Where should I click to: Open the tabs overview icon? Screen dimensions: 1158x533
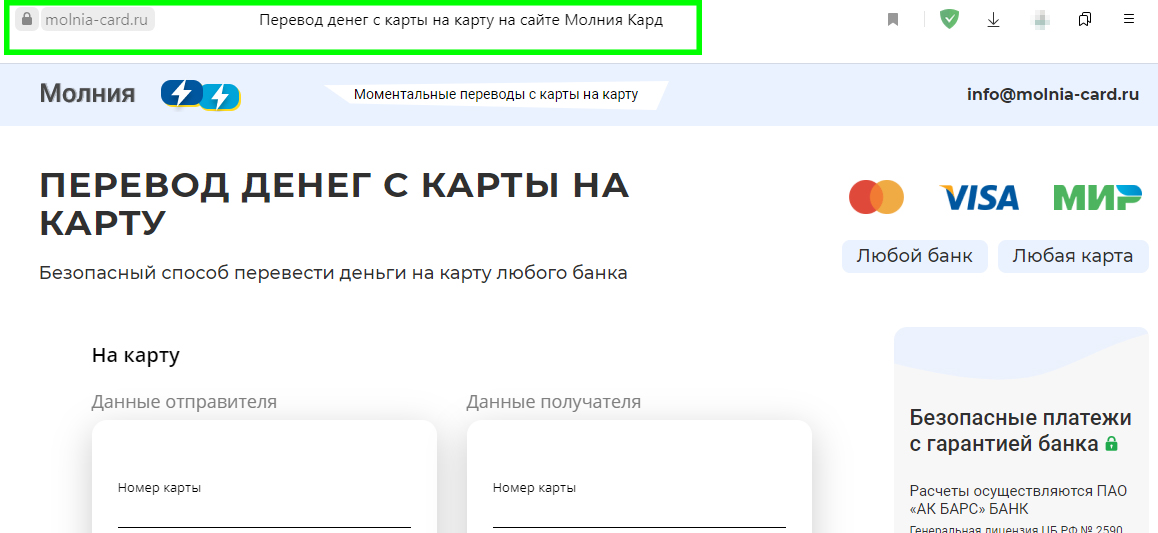(1085, 19)
